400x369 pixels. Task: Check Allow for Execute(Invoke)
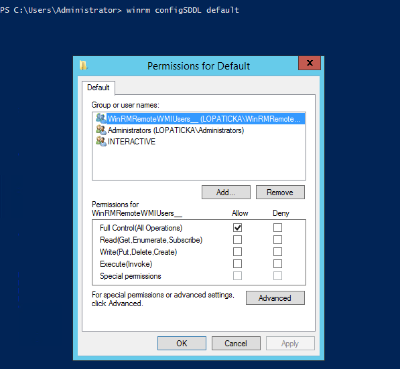(x=237, y=264)
